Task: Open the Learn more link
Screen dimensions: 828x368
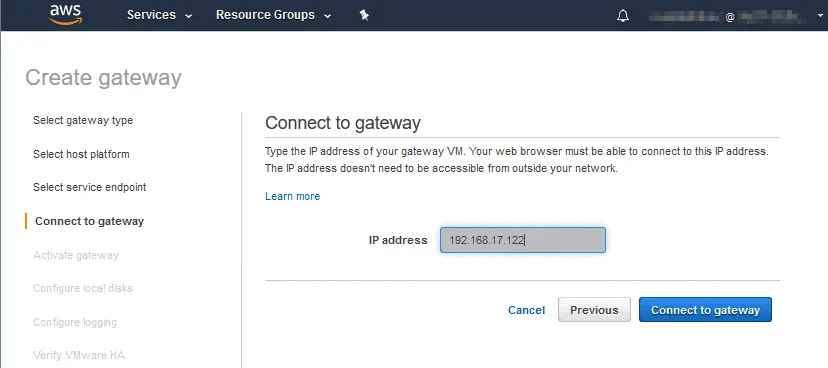Action: [293, 196]
